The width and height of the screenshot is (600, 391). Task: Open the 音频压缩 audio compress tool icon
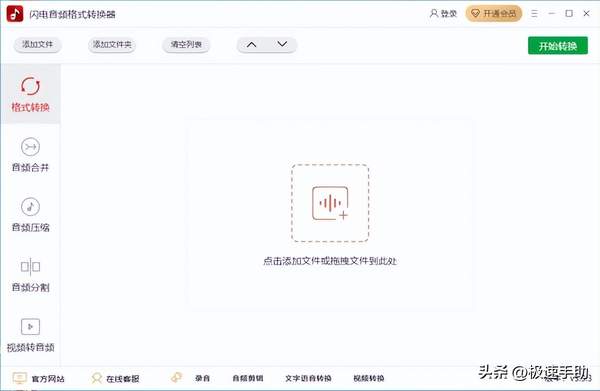click(30, 207)
